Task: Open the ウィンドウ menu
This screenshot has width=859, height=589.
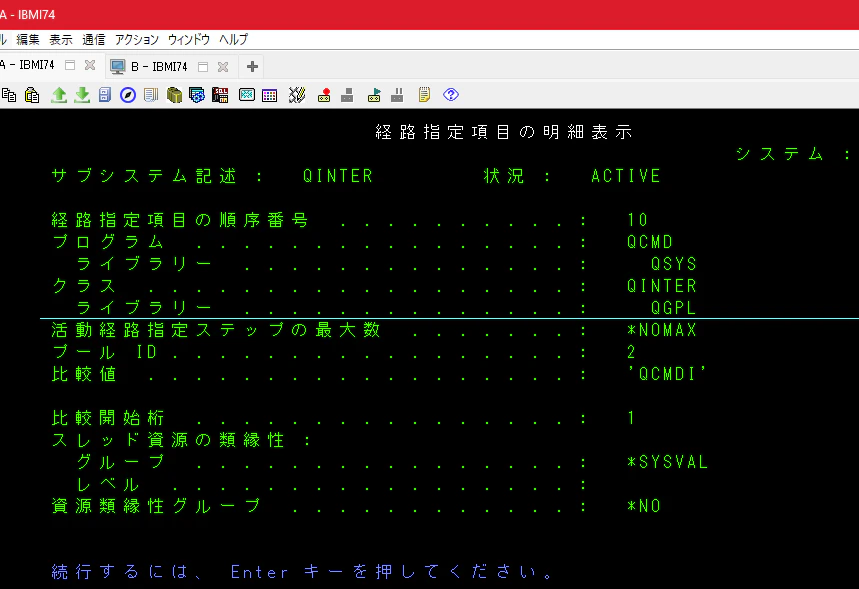Action: (x=188, y=39)
